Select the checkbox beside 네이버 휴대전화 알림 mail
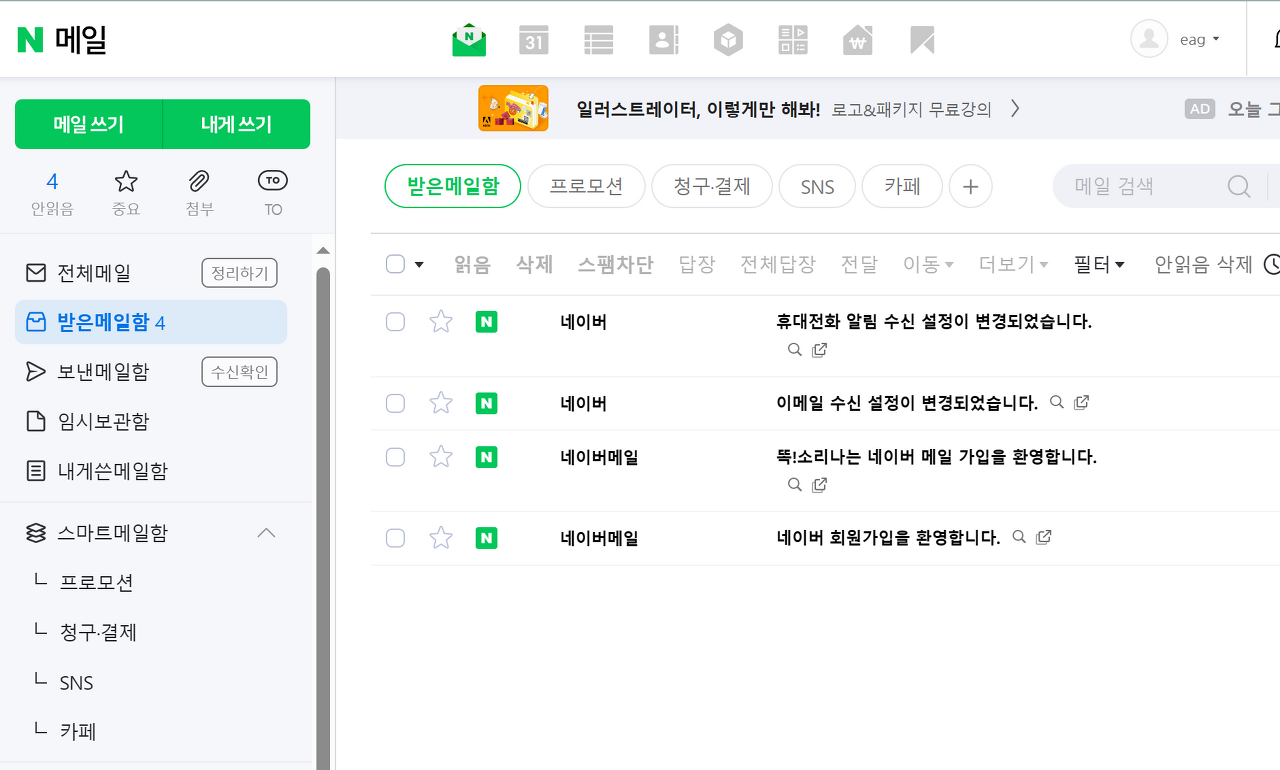 coord(395,321)
